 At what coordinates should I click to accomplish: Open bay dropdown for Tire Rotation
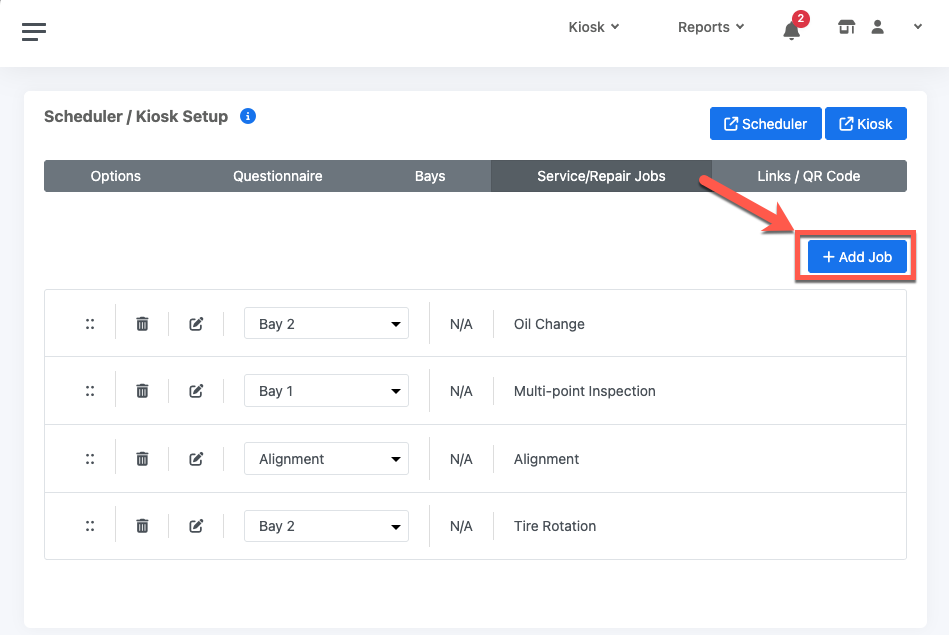(x=326, y=526)
